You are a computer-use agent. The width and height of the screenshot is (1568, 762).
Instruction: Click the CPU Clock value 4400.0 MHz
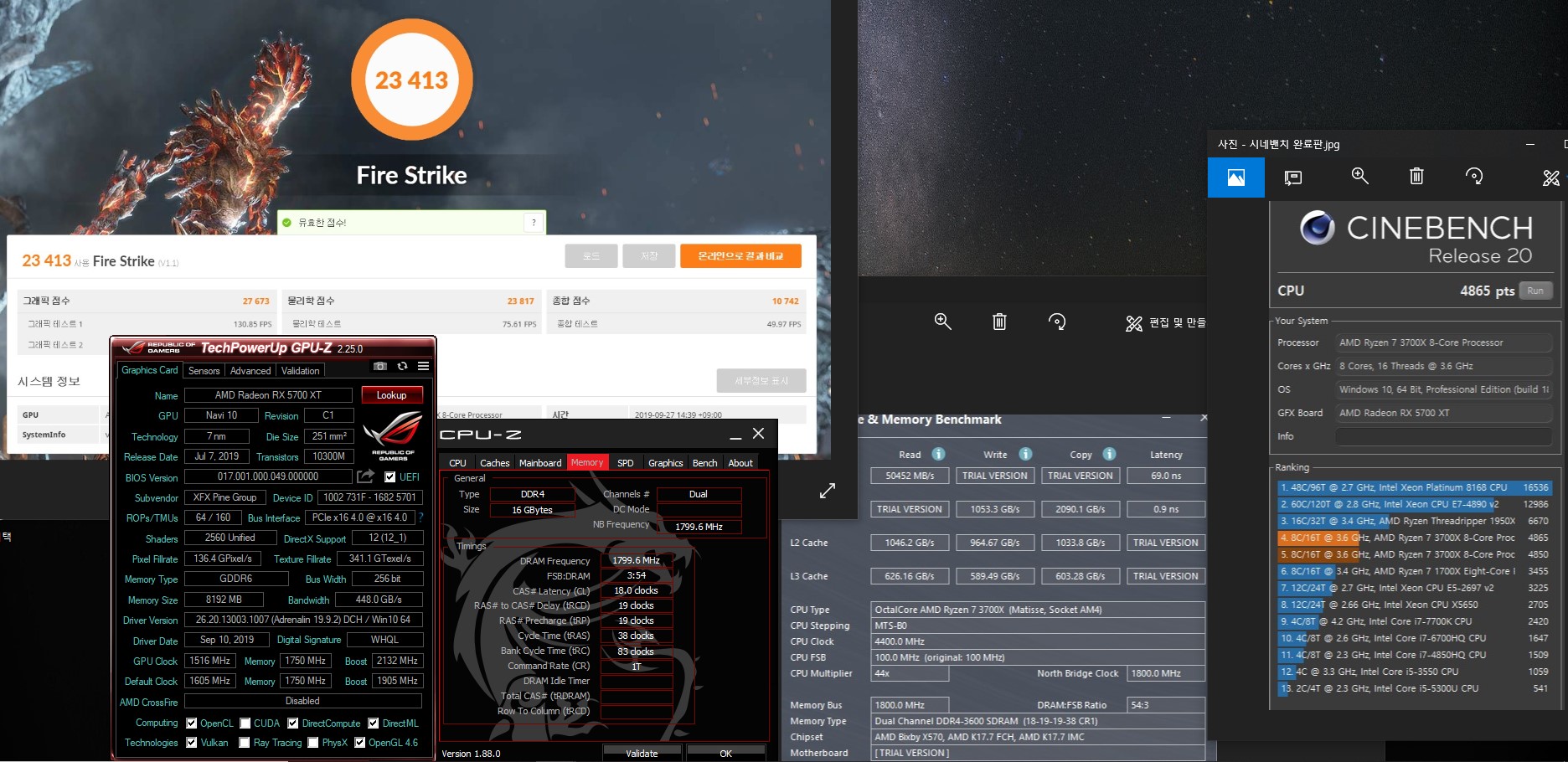pyautogui.click(x=1038, y=641)
